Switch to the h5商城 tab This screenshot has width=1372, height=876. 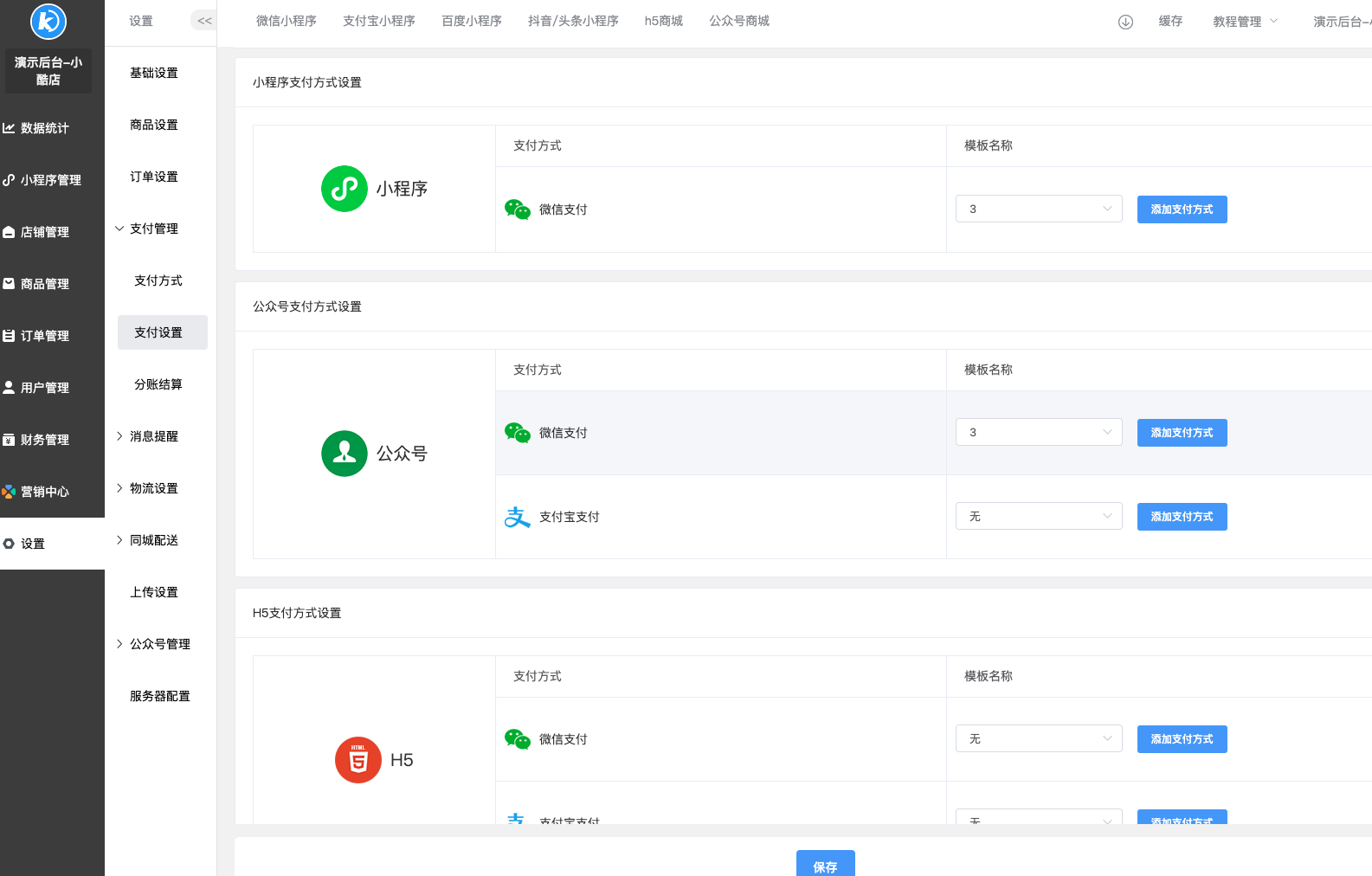pos(663,21)
